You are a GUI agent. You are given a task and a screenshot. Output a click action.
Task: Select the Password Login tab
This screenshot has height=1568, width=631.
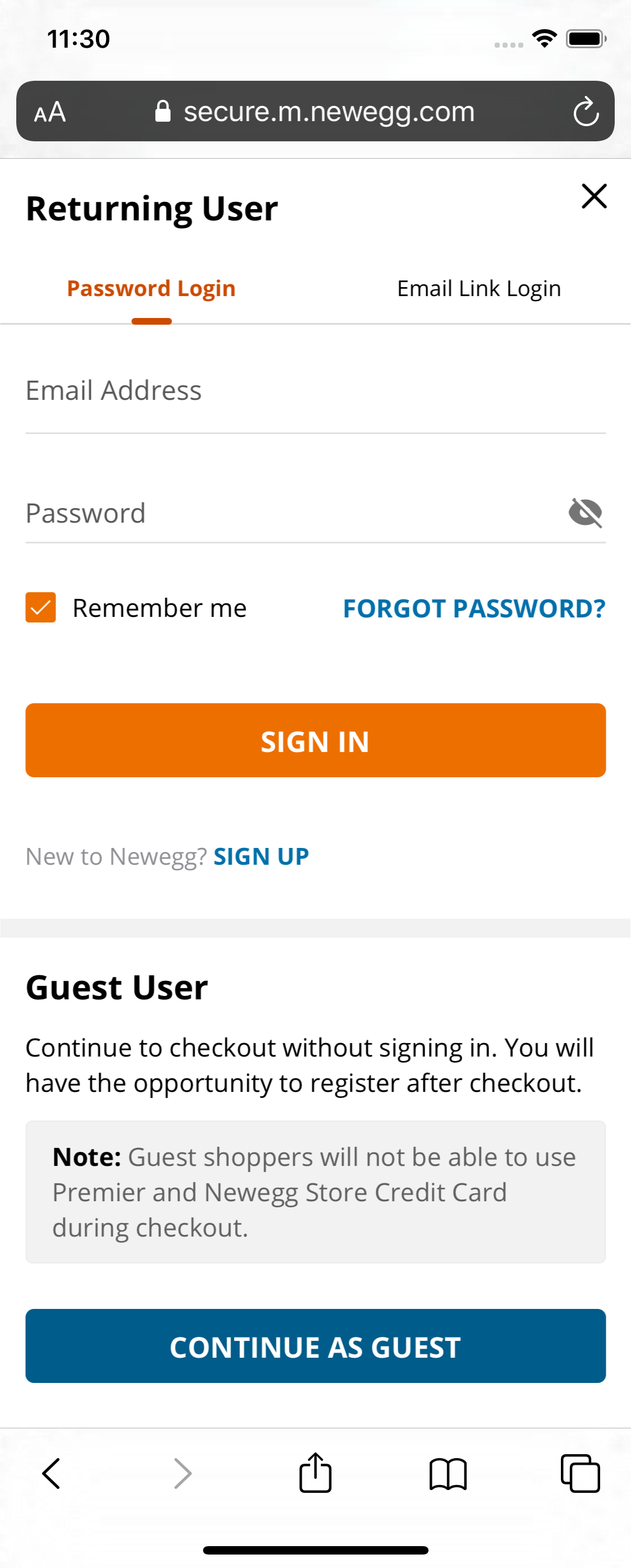151,288
